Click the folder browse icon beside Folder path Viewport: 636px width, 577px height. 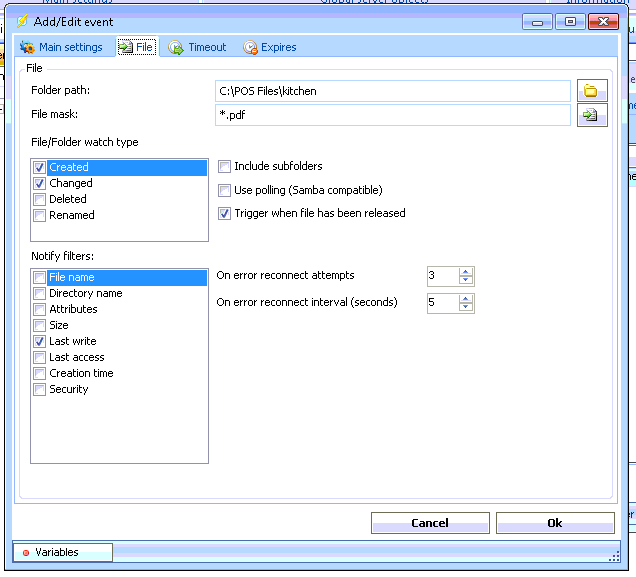(x=591, y=91)
